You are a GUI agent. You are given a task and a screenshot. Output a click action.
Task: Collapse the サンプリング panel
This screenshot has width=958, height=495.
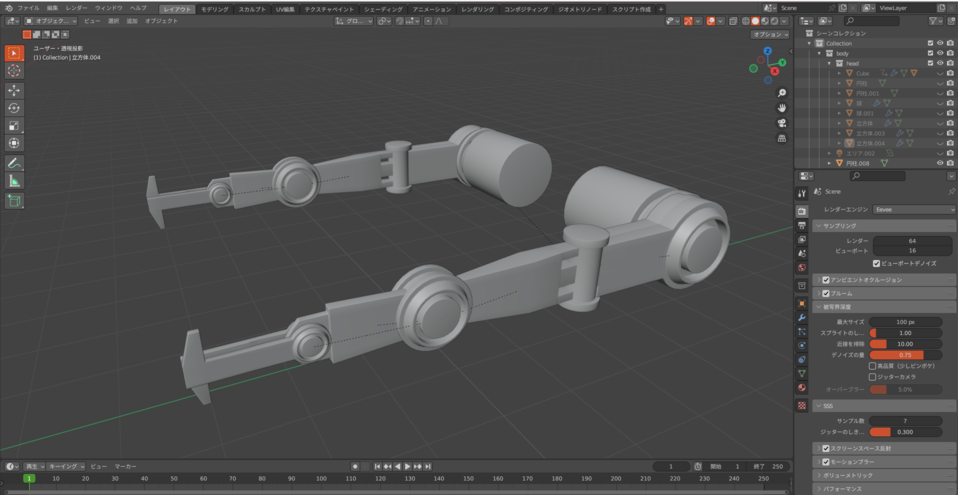point(840,225)
